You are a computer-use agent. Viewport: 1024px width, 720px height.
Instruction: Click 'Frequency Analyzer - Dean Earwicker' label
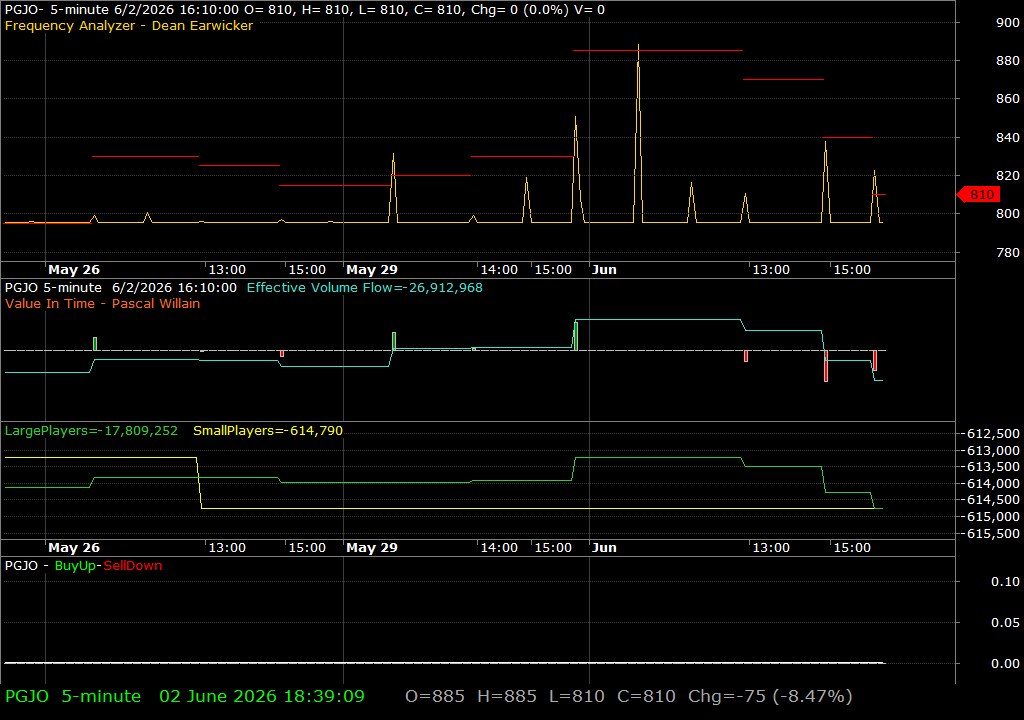pos(129,25)
